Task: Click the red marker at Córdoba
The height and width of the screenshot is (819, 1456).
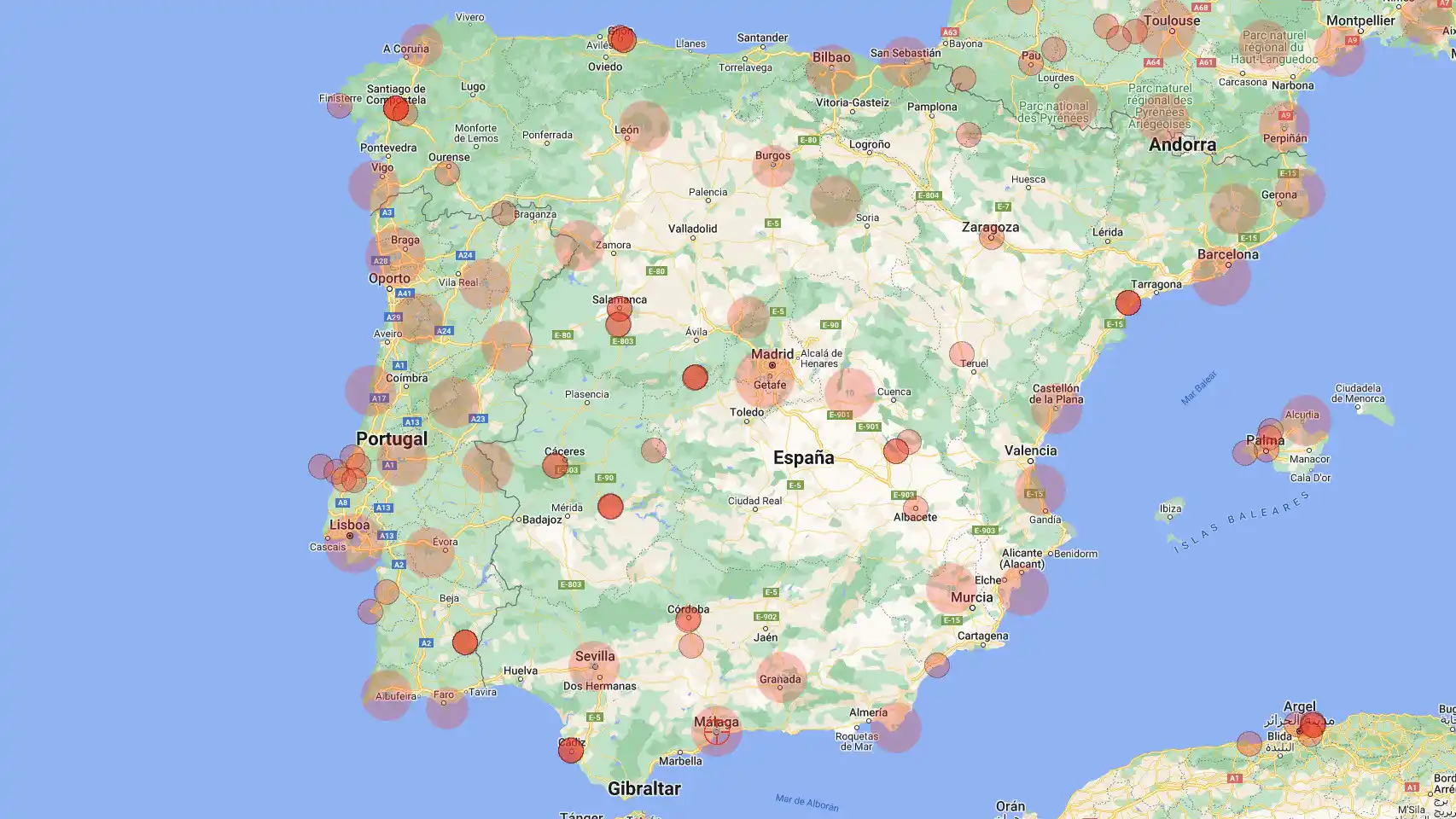Action: click(688, 619)
